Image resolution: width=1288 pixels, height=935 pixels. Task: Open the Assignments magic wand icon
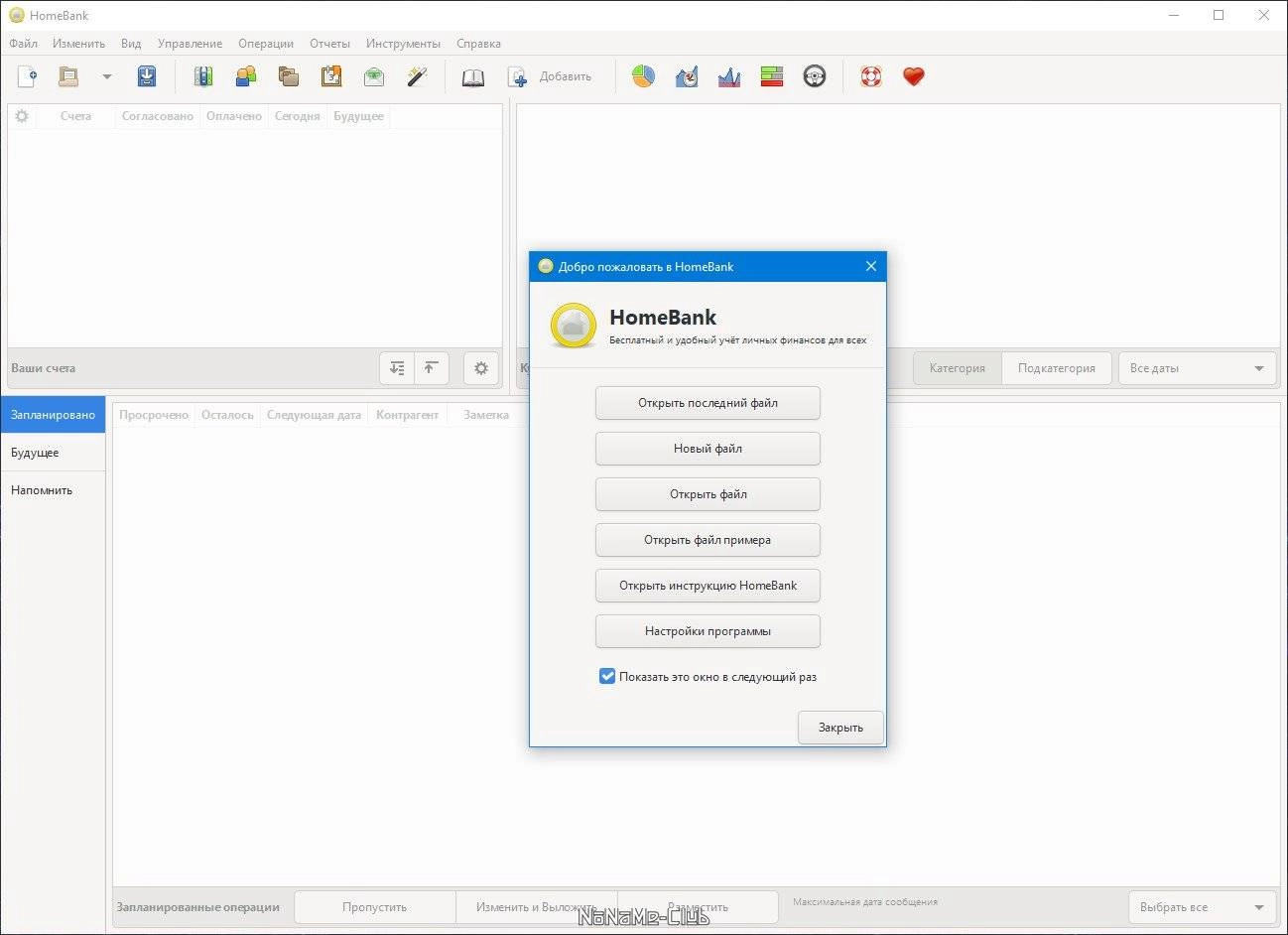417,76
